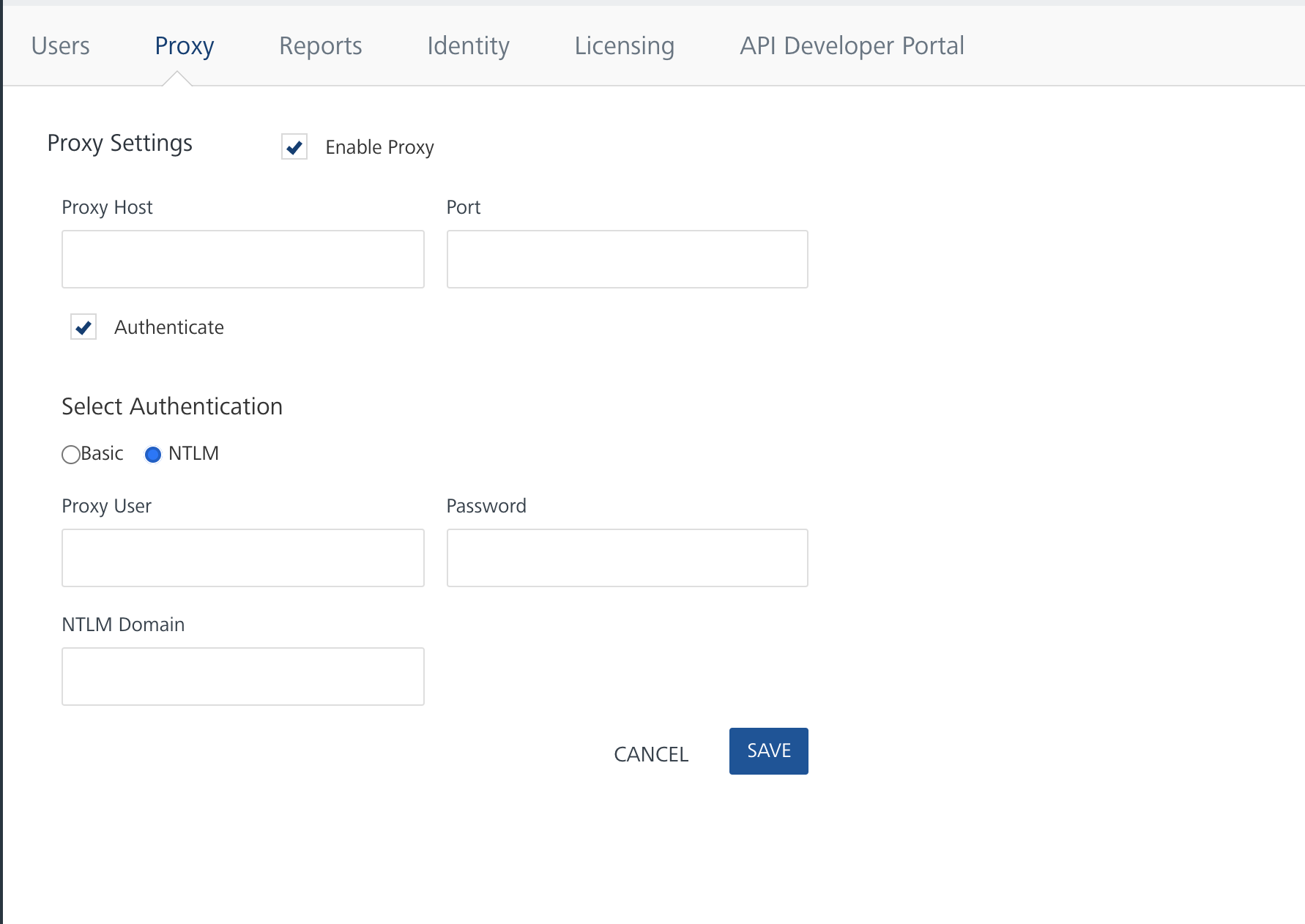
Task: Open the Users tab
Action: [x=60, y=46]
